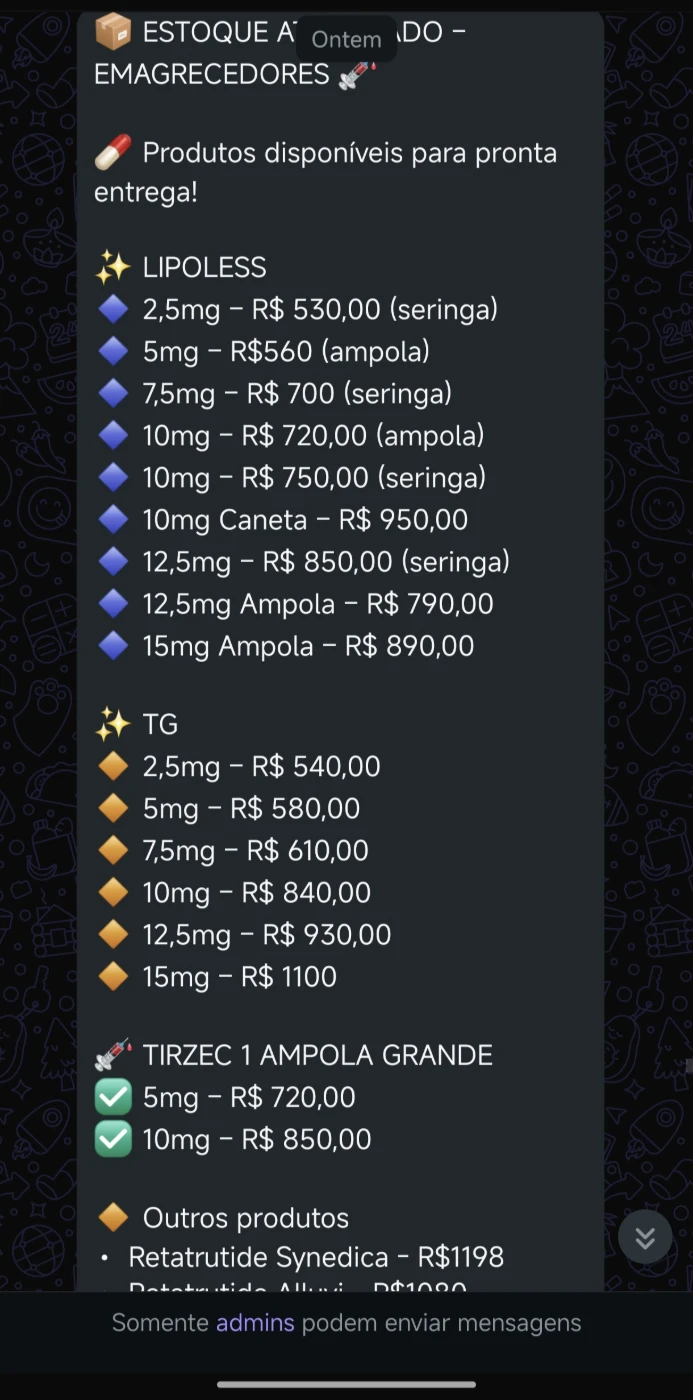
Task: Tap the Ontem date chip
Action: coord(346,39)
